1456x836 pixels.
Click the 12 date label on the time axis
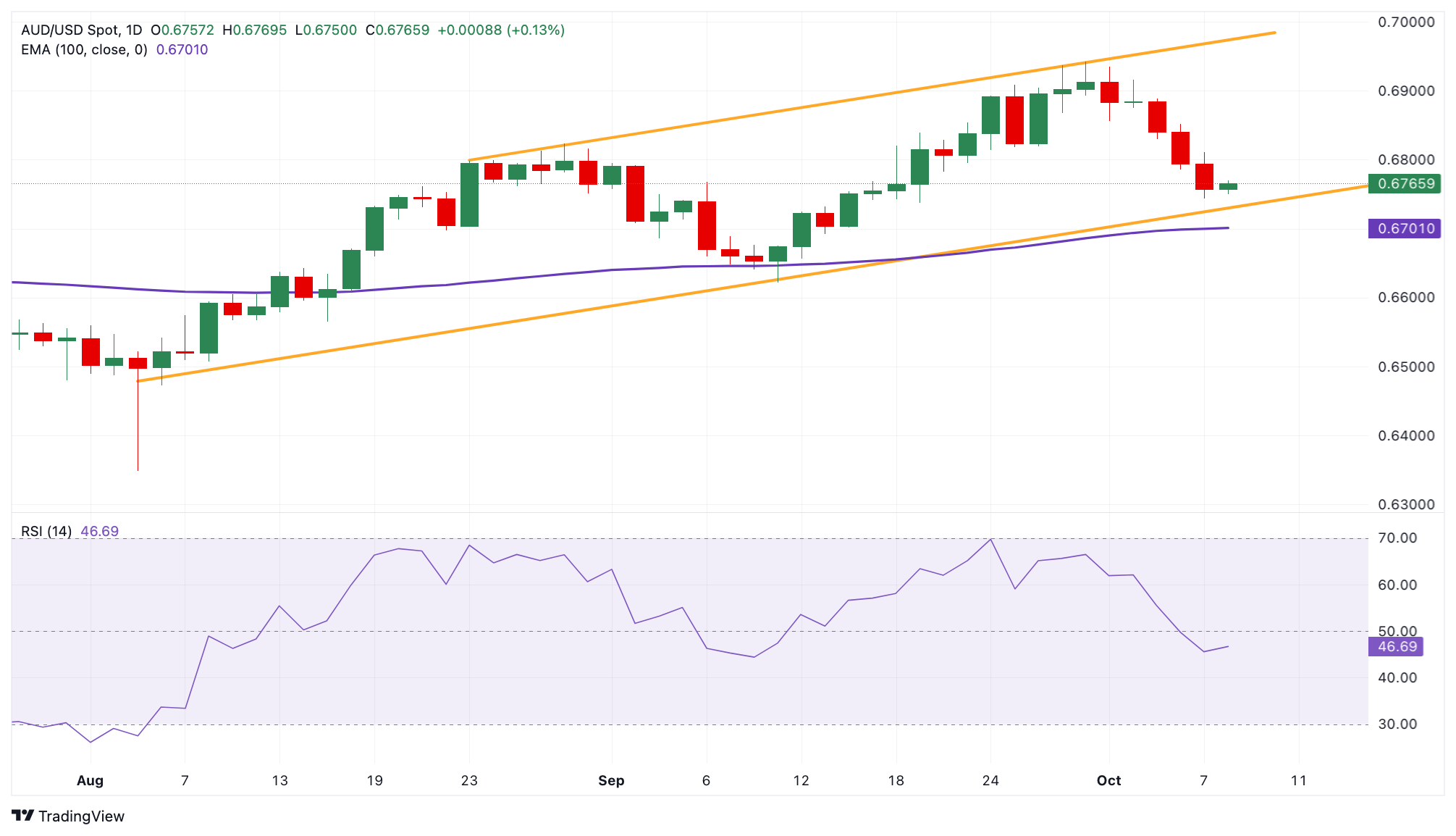[801, 781]
